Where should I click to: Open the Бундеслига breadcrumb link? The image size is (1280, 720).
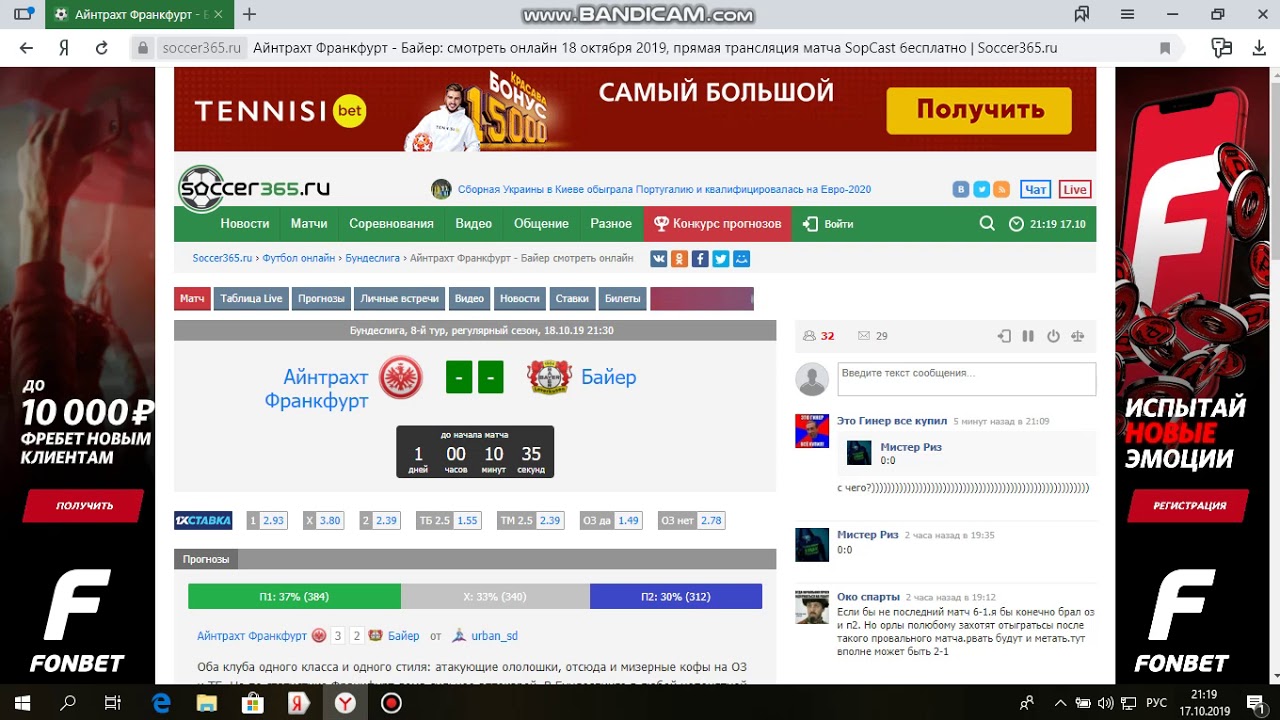(x=371, y=258)
